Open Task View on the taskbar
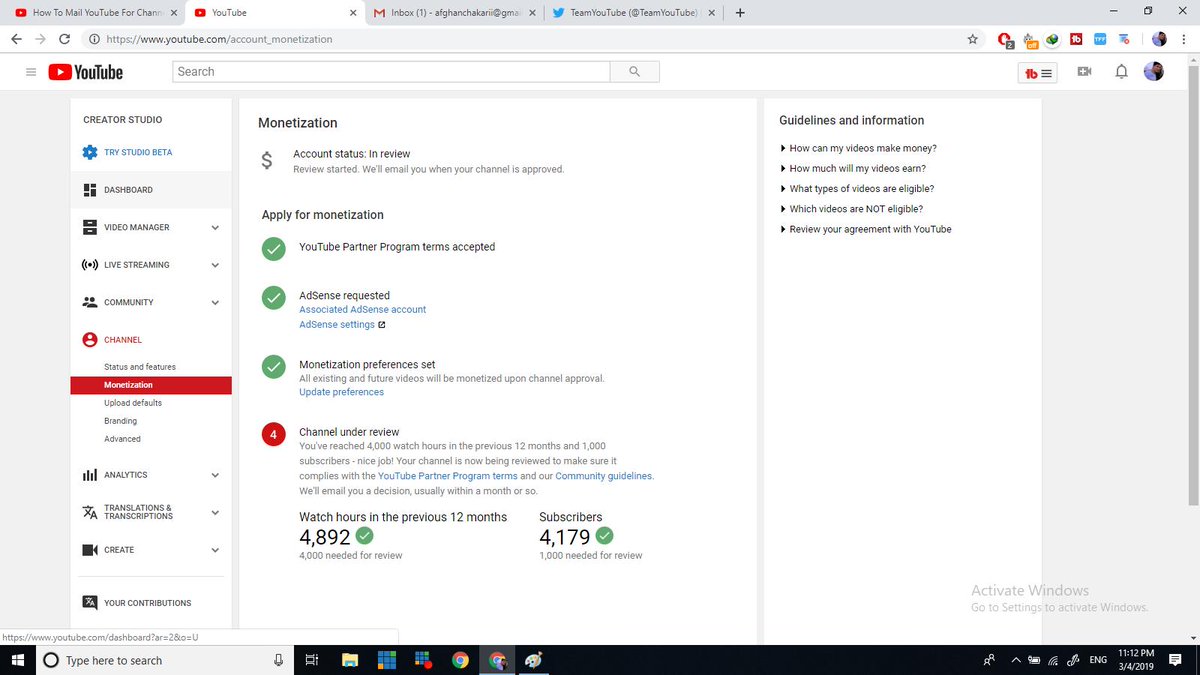 point(312,660)
